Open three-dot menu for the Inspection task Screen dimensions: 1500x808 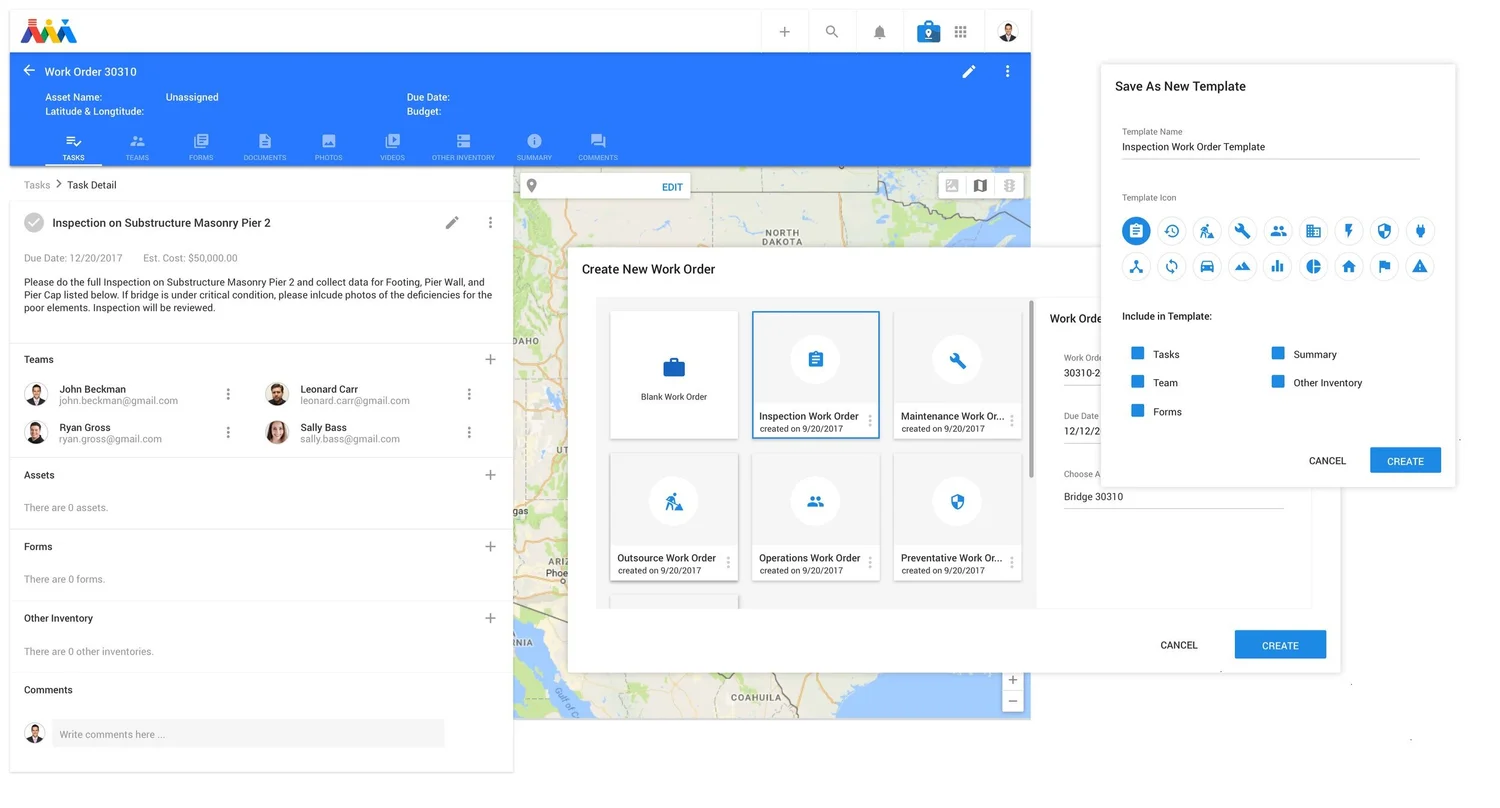pos(490,222)
